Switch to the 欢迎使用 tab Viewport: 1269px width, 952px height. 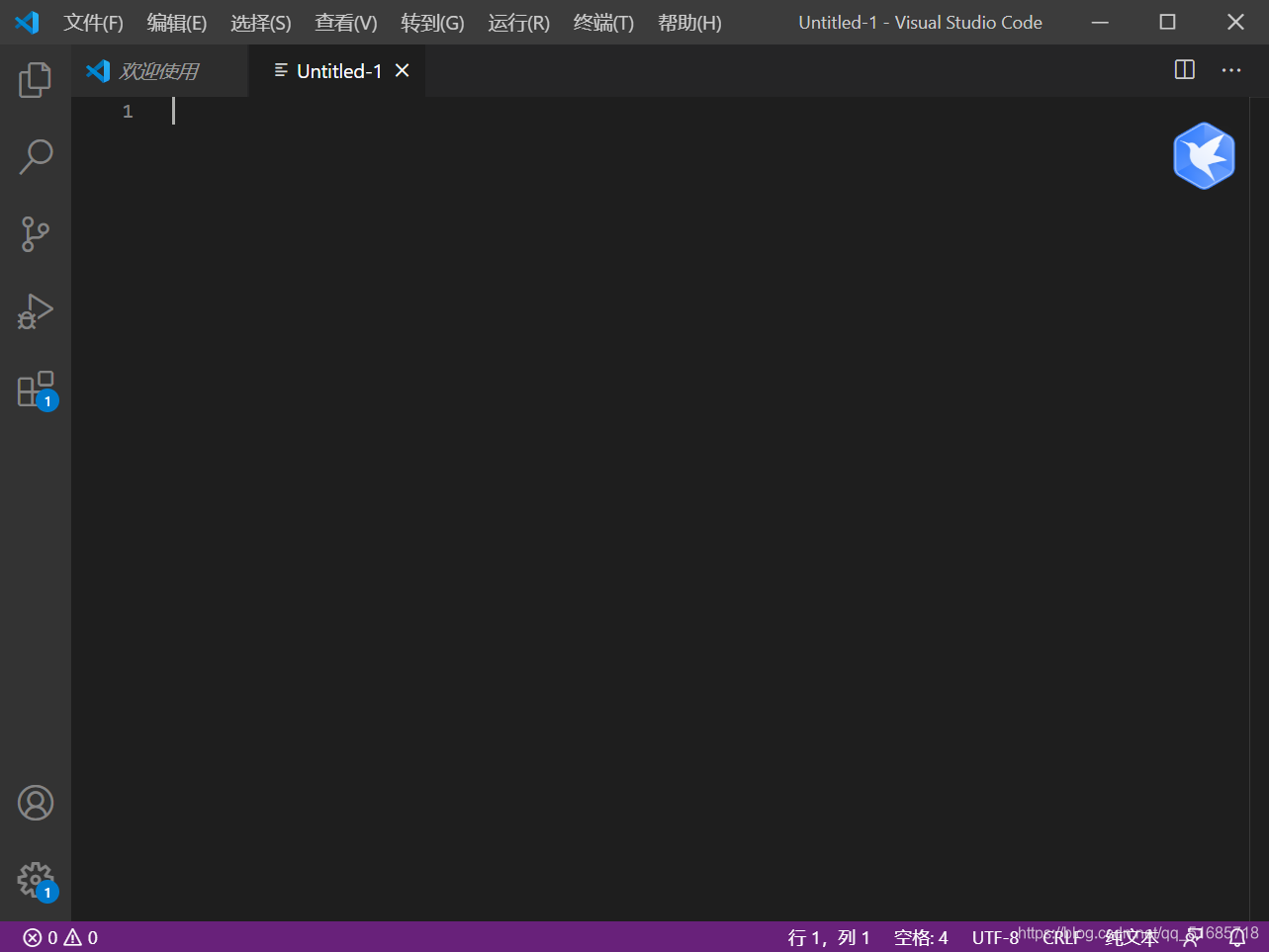click(x=159, y=70)
